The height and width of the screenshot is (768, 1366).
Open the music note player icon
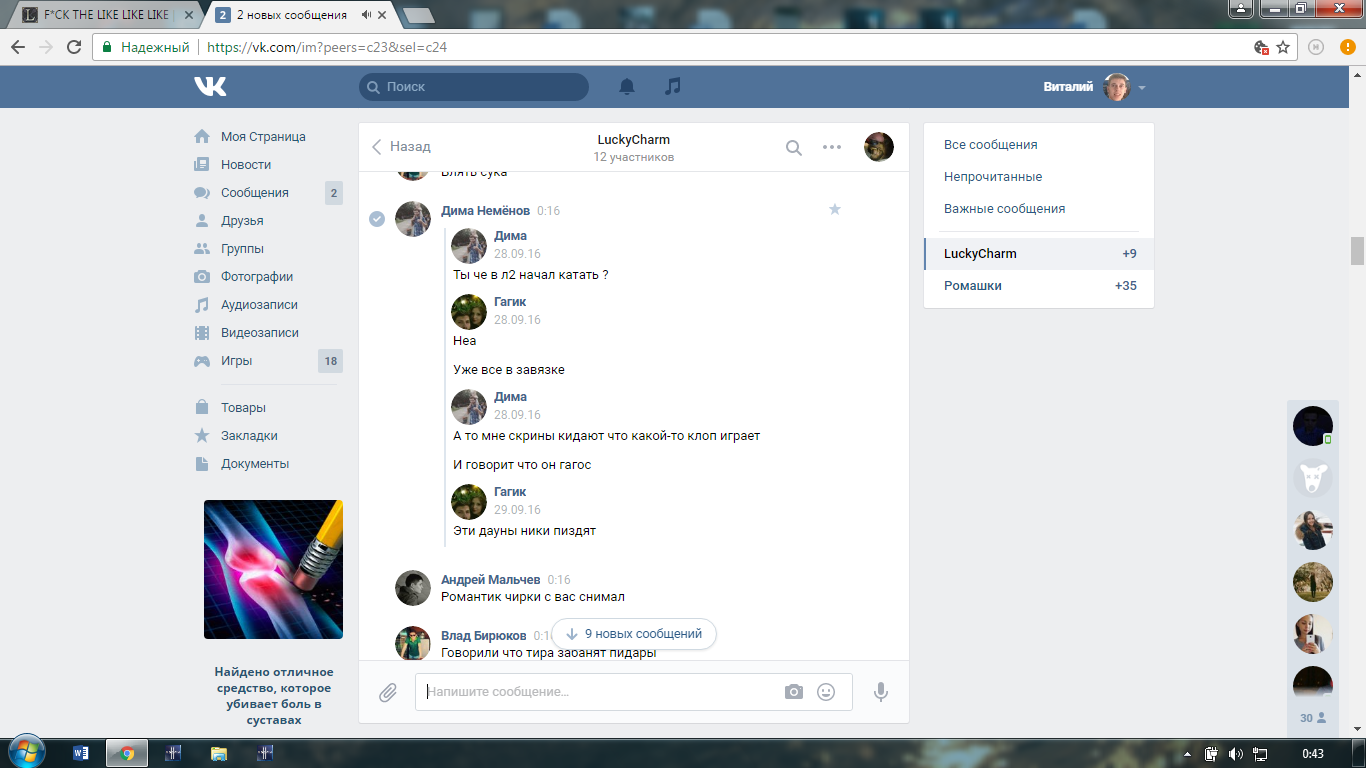pyautogui.click(x=673, y=87)
